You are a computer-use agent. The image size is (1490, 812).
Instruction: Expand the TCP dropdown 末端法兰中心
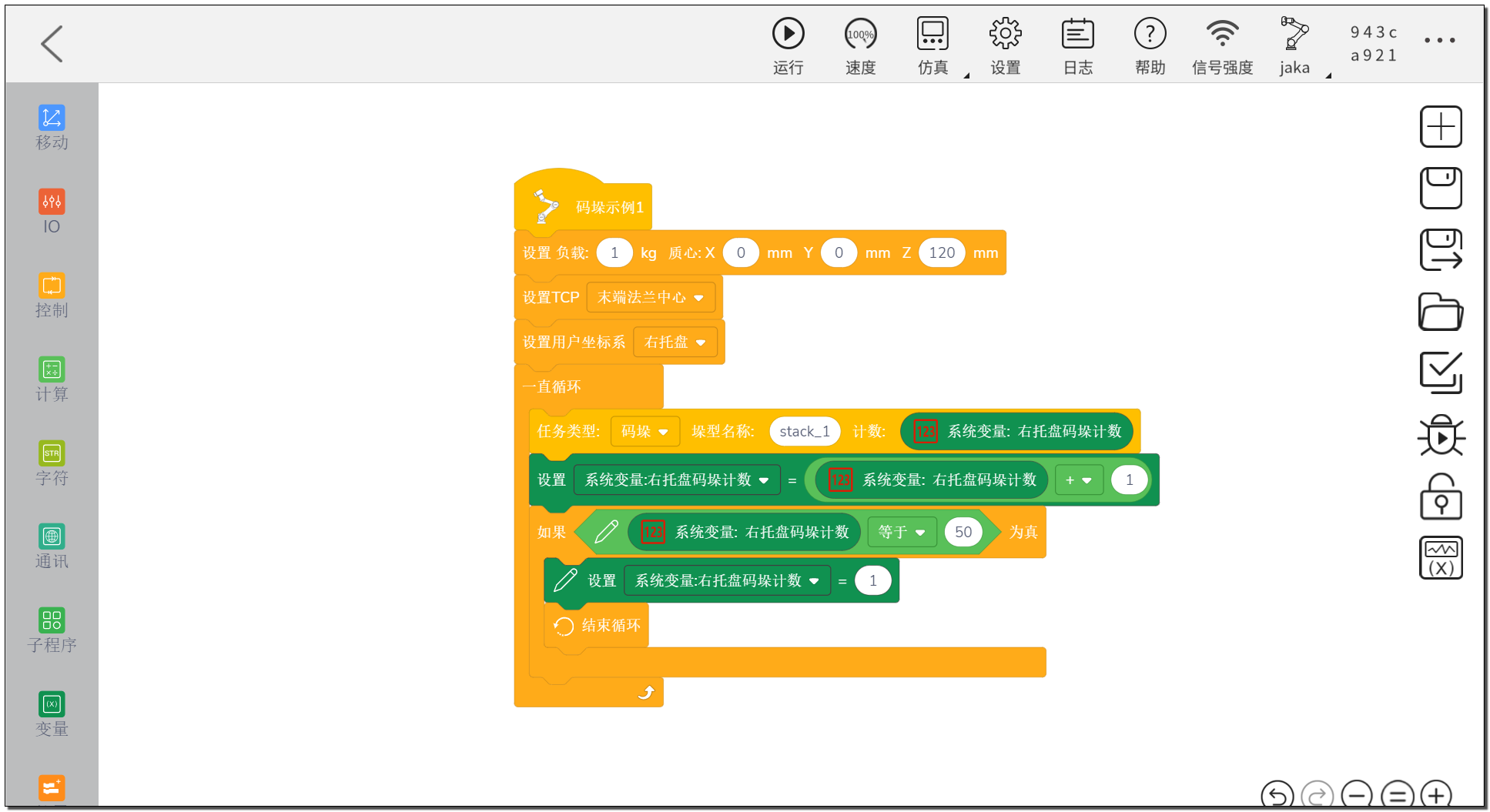[x=651, y=297]
